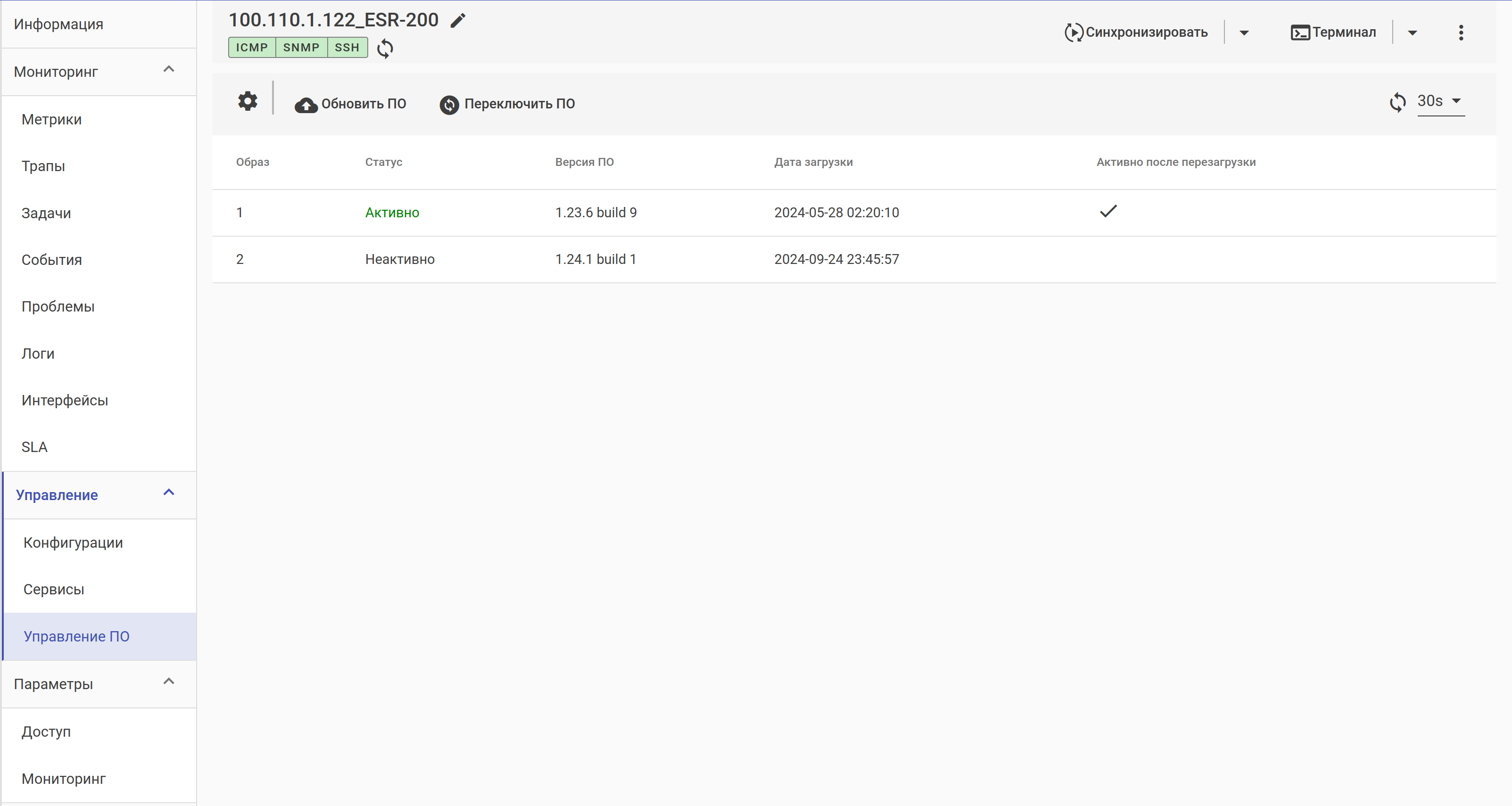Click the ICMP status badge
The height and width of the screenshot is (806, 1512).
pyautogui.click(x=252, y=48)
